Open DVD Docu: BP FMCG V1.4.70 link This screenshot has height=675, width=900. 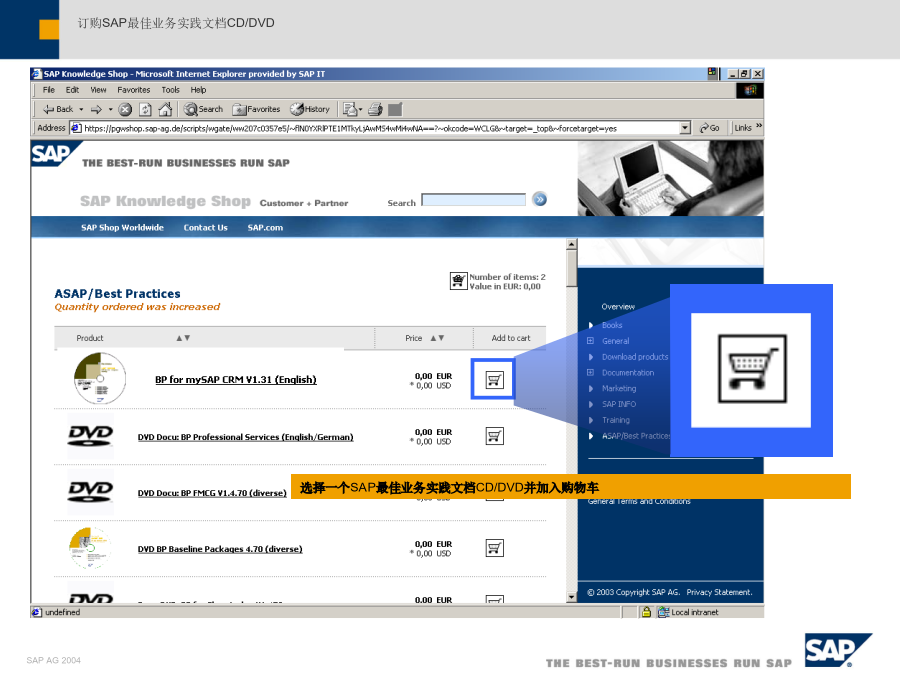(x=212, y=493)
